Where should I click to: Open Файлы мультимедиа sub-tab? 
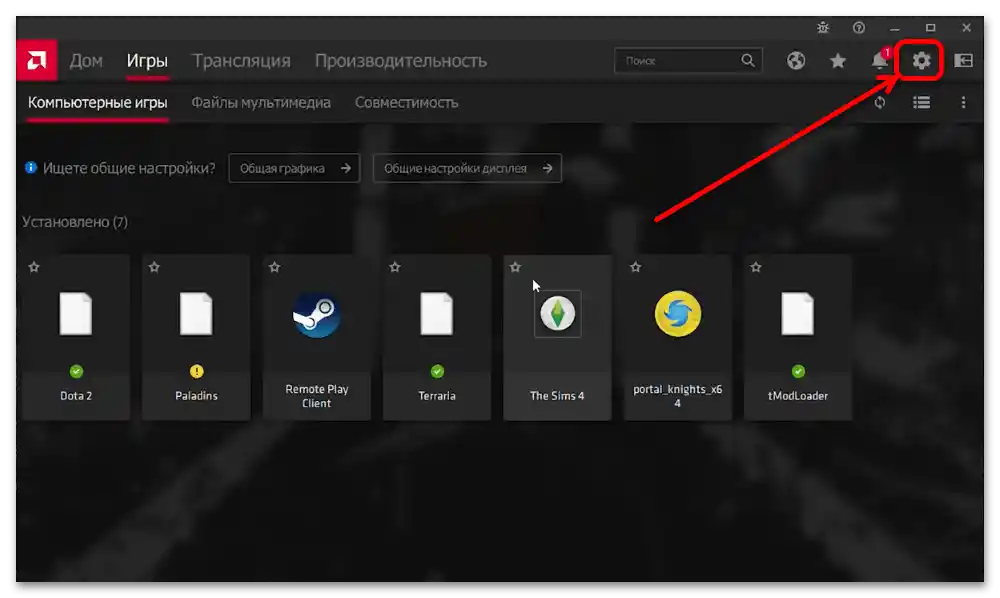[x=261, y=103]
